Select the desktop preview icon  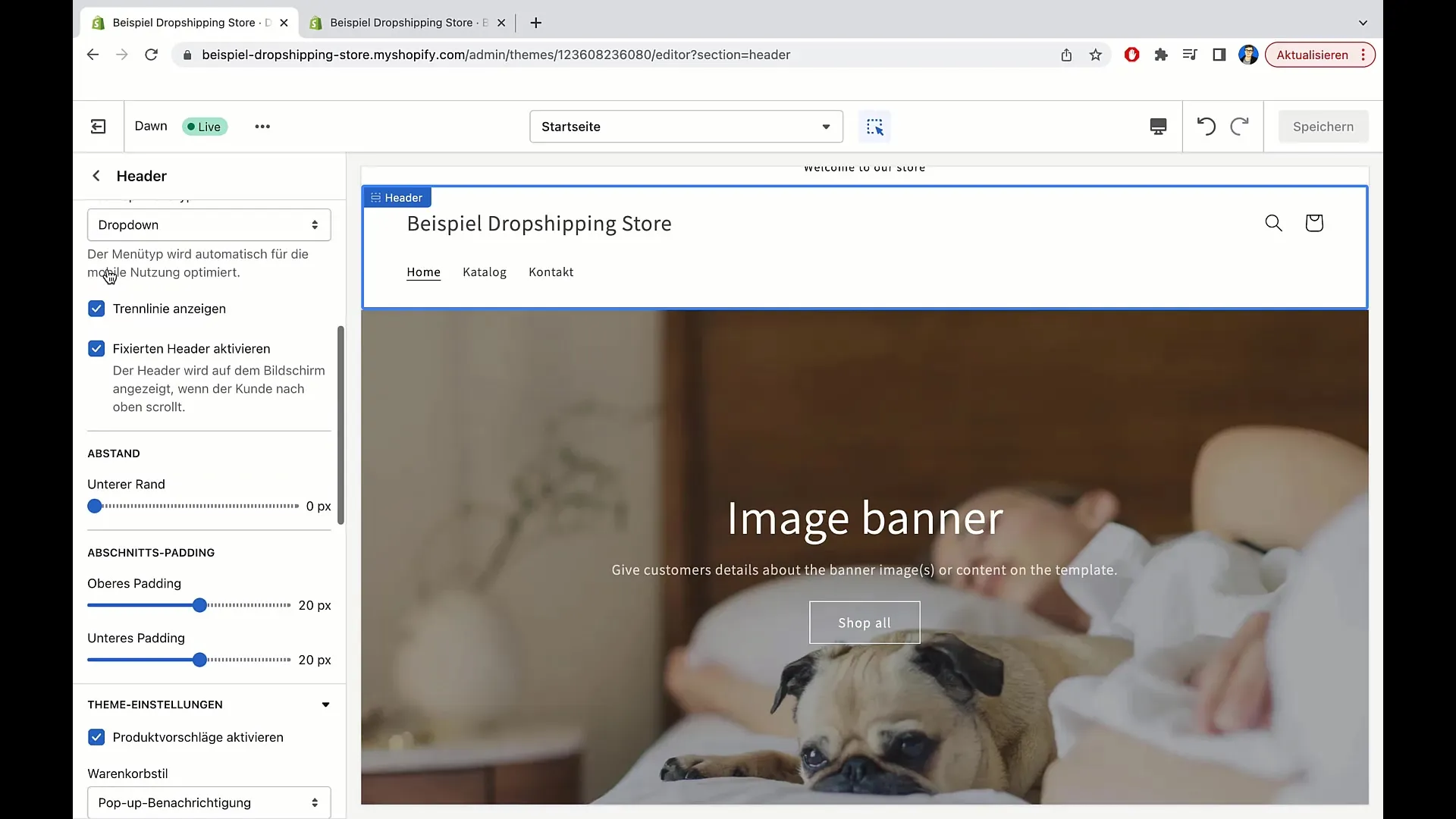[1159, 126]
